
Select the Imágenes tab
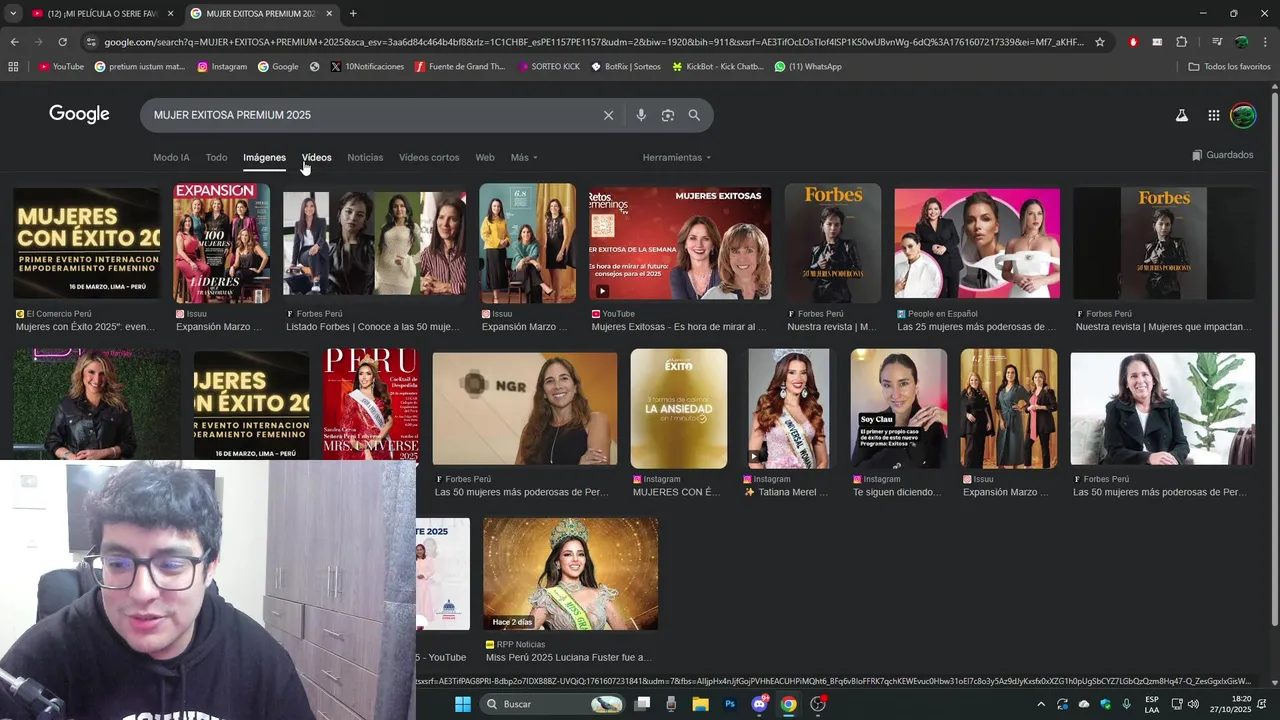[264, 158]
